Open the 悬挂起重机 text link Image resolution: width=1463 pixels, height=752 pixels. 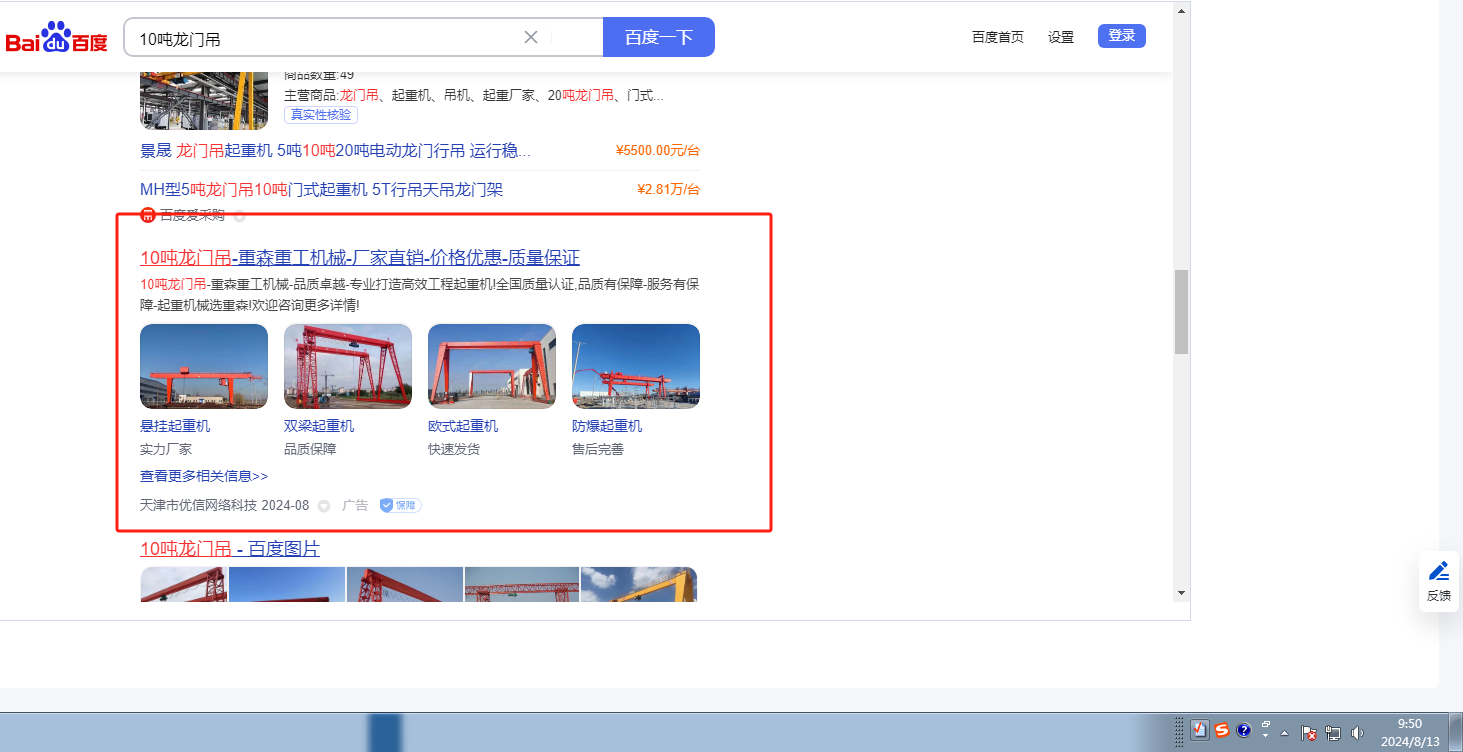175,426
